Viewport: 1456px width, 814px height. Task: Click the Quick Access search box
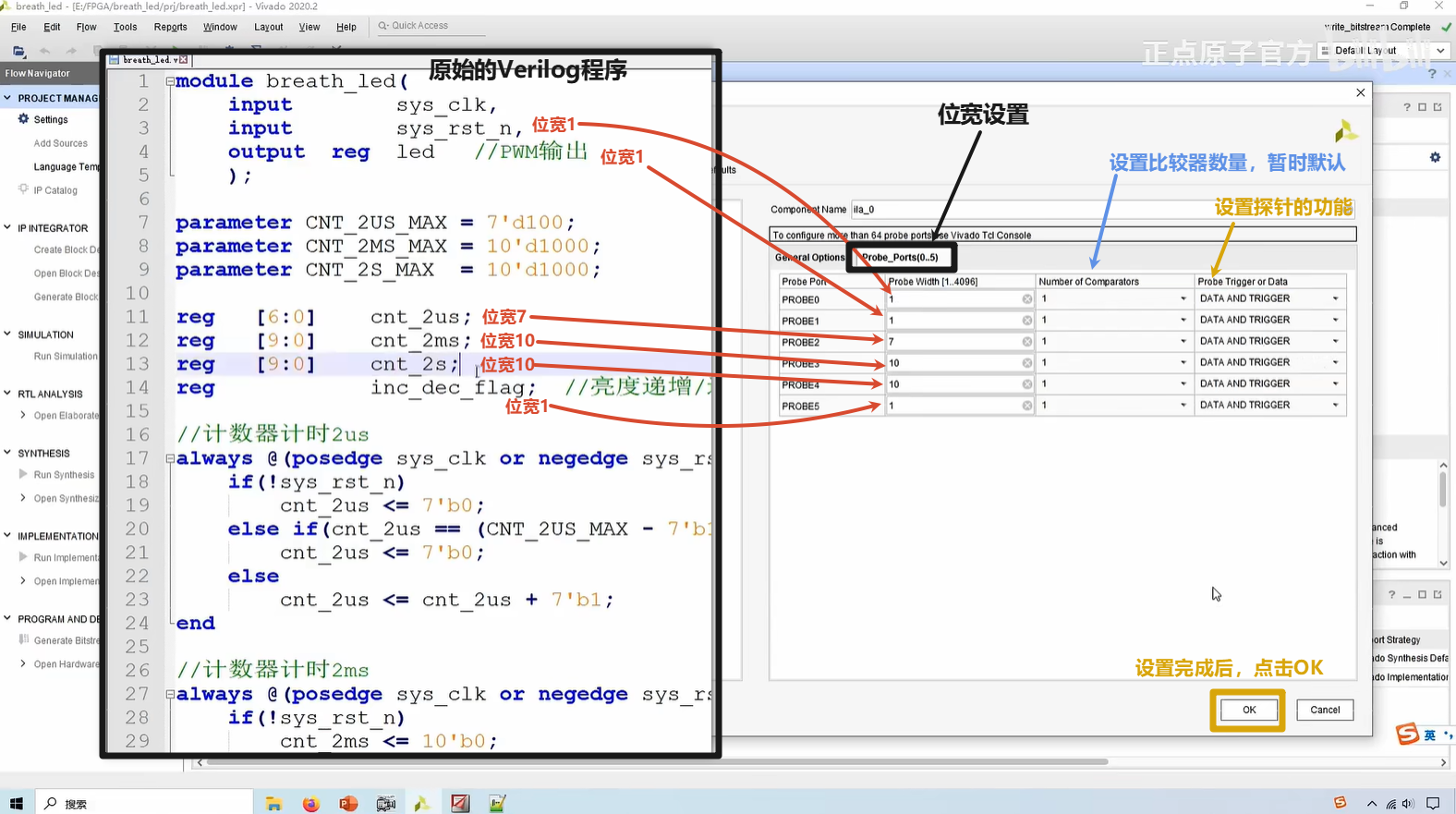coord(431,26)
